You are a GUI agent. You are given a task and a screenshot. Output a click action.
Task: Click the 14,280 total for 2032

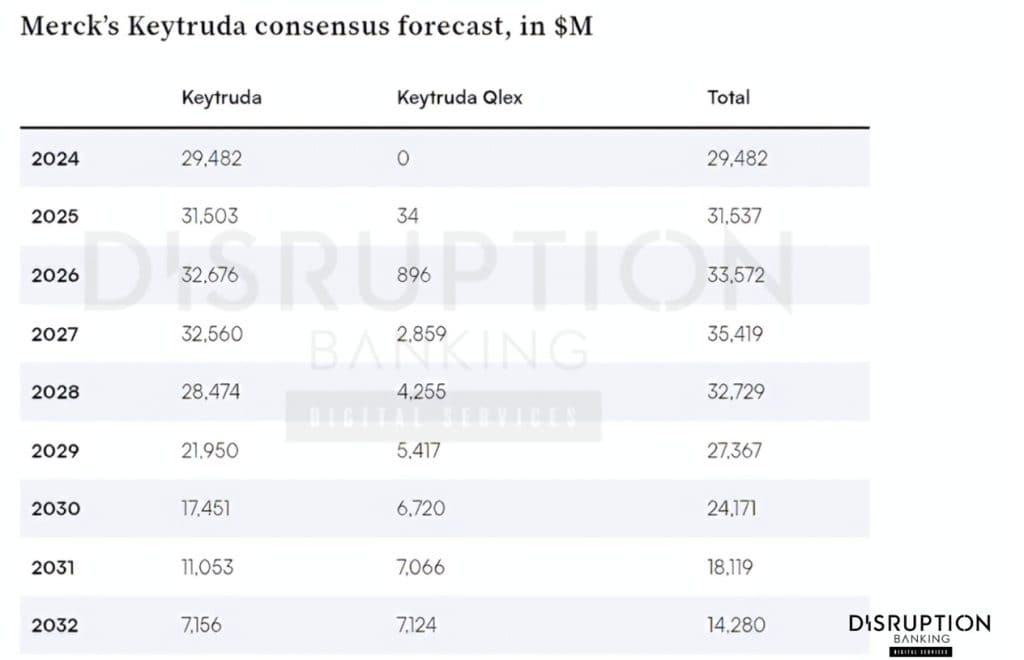pyautogui.click(x=736, y=626)
